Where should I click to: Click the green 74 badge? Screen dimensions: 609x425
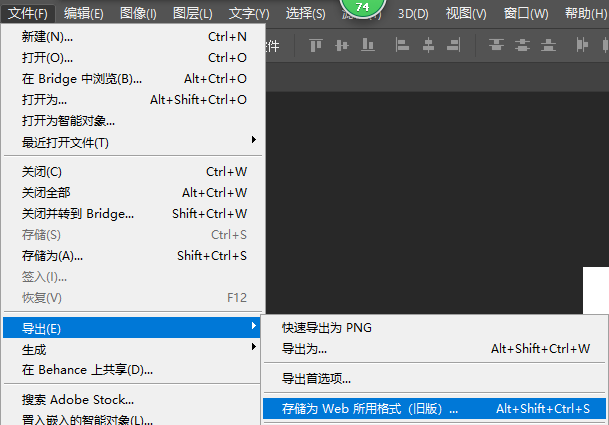click(362, 7)
